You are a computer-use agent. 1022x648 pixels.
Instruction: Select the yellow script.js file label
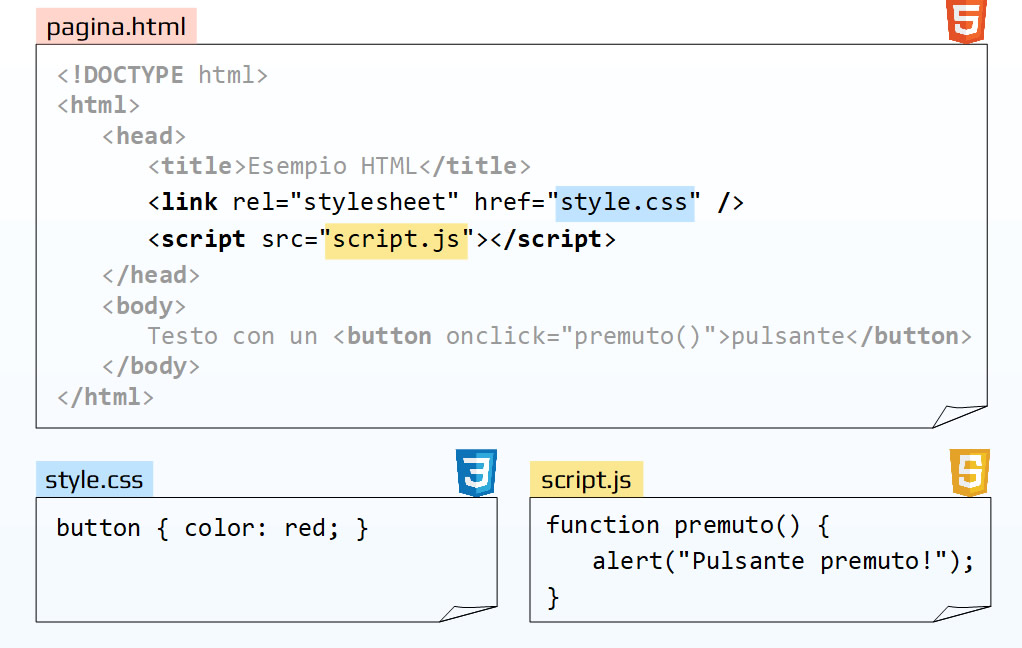tap(586, 480)
